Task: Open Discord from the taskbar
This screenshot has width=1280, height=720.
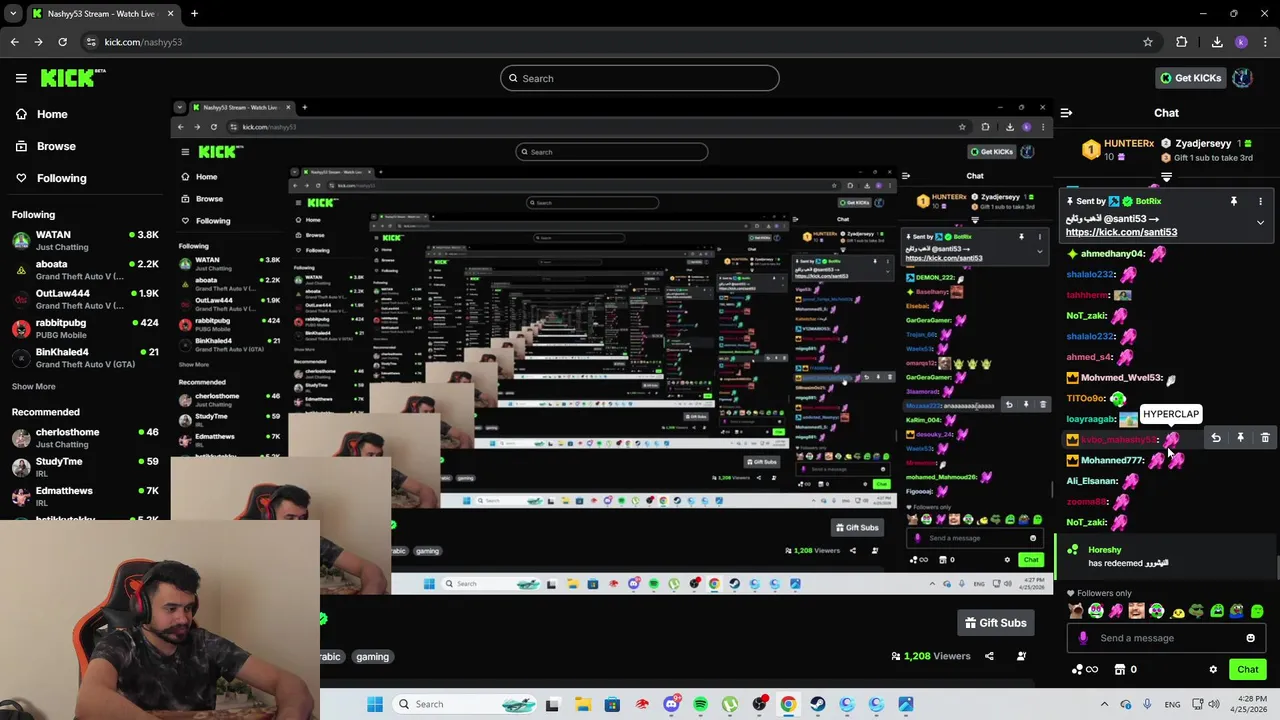Action: point(671,704)
